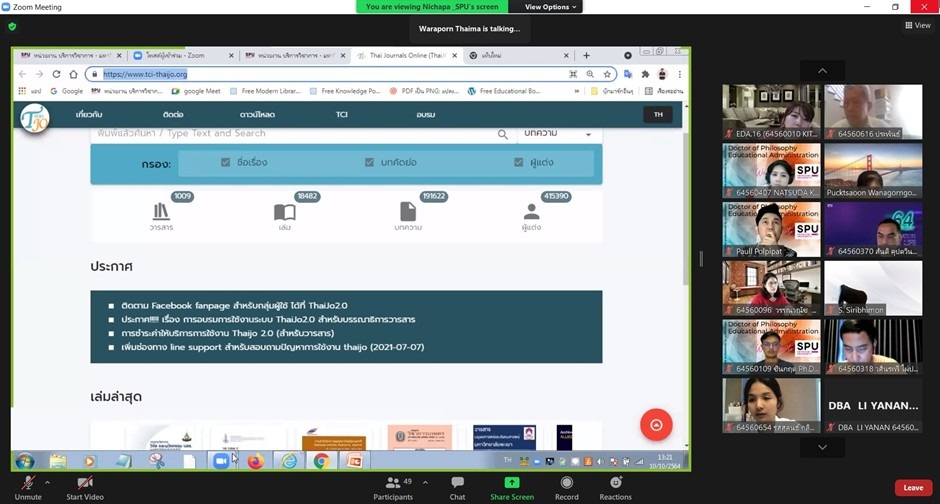Open the ดาวน์โหลด nav menu item
940x504 pixels.
click(257, 114)
